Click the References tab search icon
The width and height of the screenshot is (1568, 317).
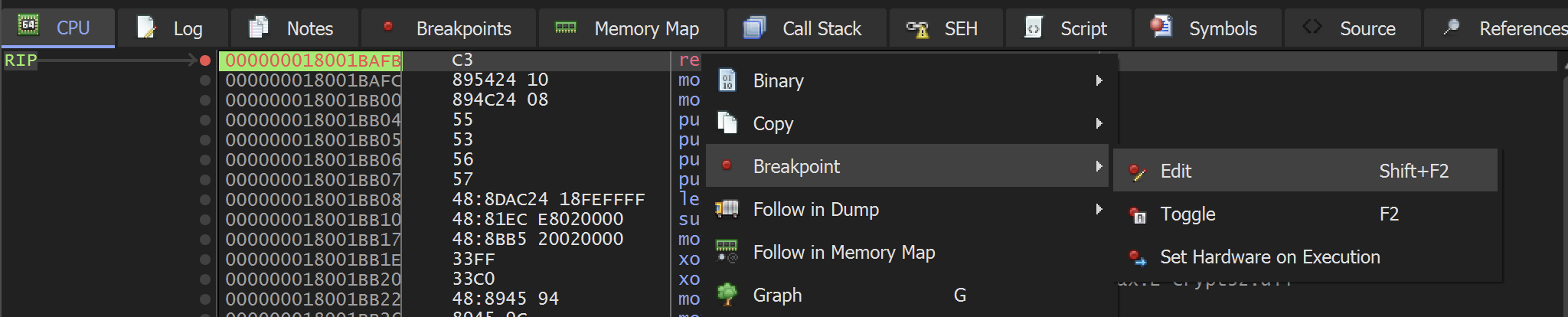click(x=1451, y=28)
